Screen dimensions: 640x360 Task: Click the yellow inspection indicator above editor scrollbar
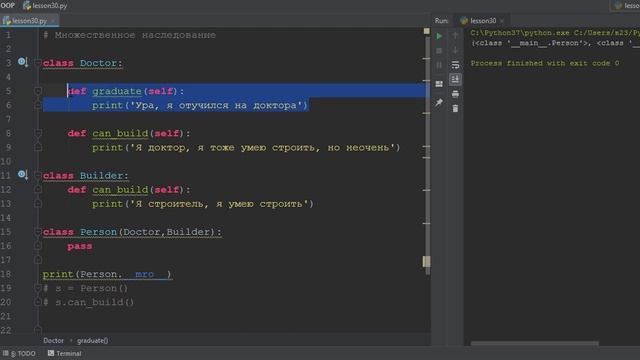coord(427,31)
